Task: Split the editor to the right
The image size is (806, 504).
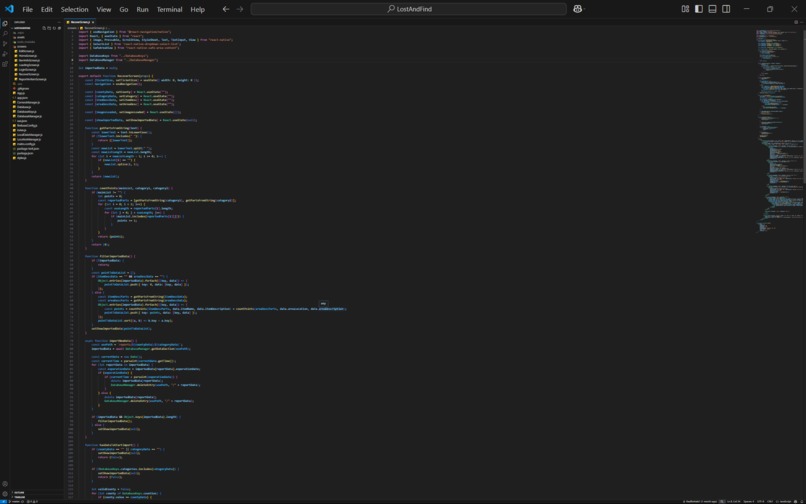Action: 796,22
